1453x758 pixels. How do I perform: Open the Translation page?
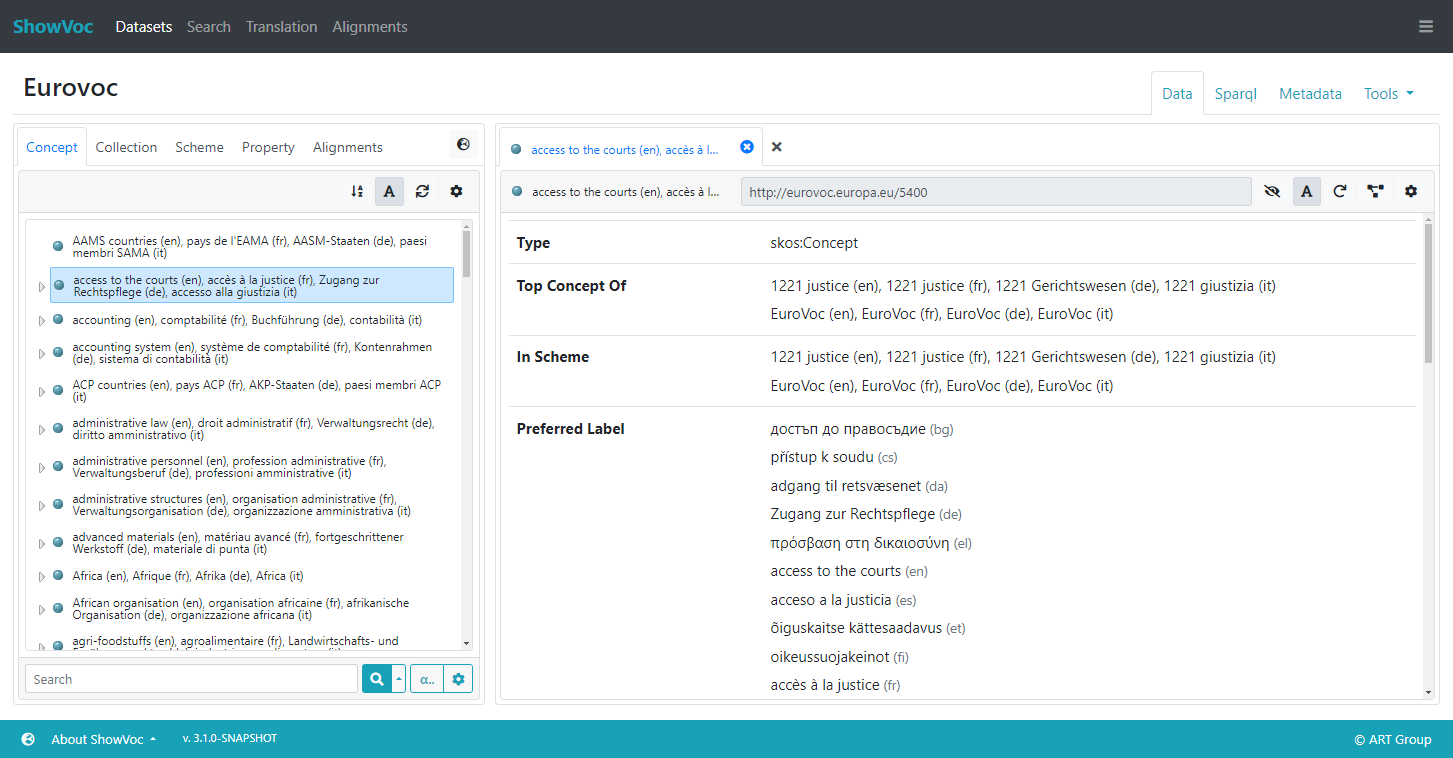click(282, 27)
